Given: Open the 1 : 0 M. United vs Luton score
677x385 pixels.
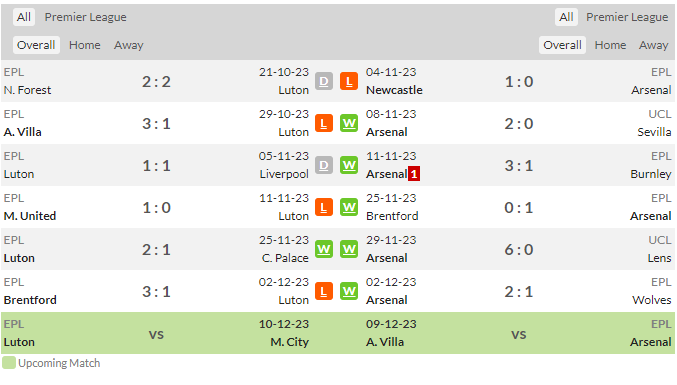Looking at the screenshot, I should pos(157,208).
